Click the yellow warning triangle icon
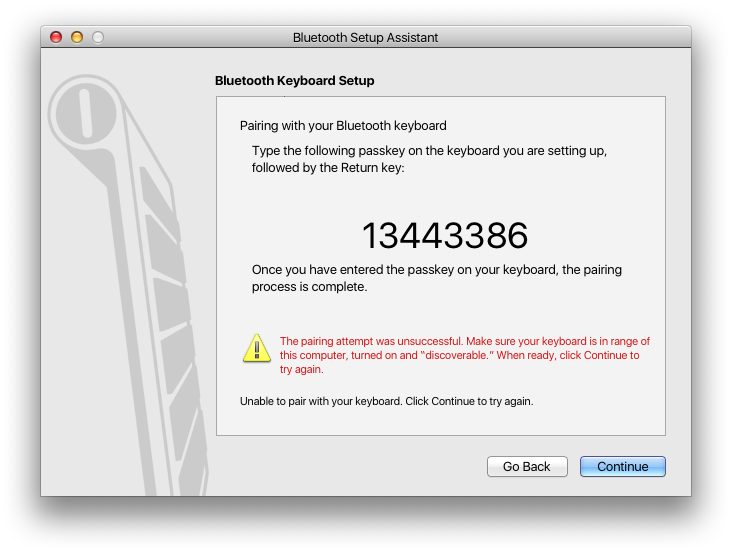 [257, 348]
